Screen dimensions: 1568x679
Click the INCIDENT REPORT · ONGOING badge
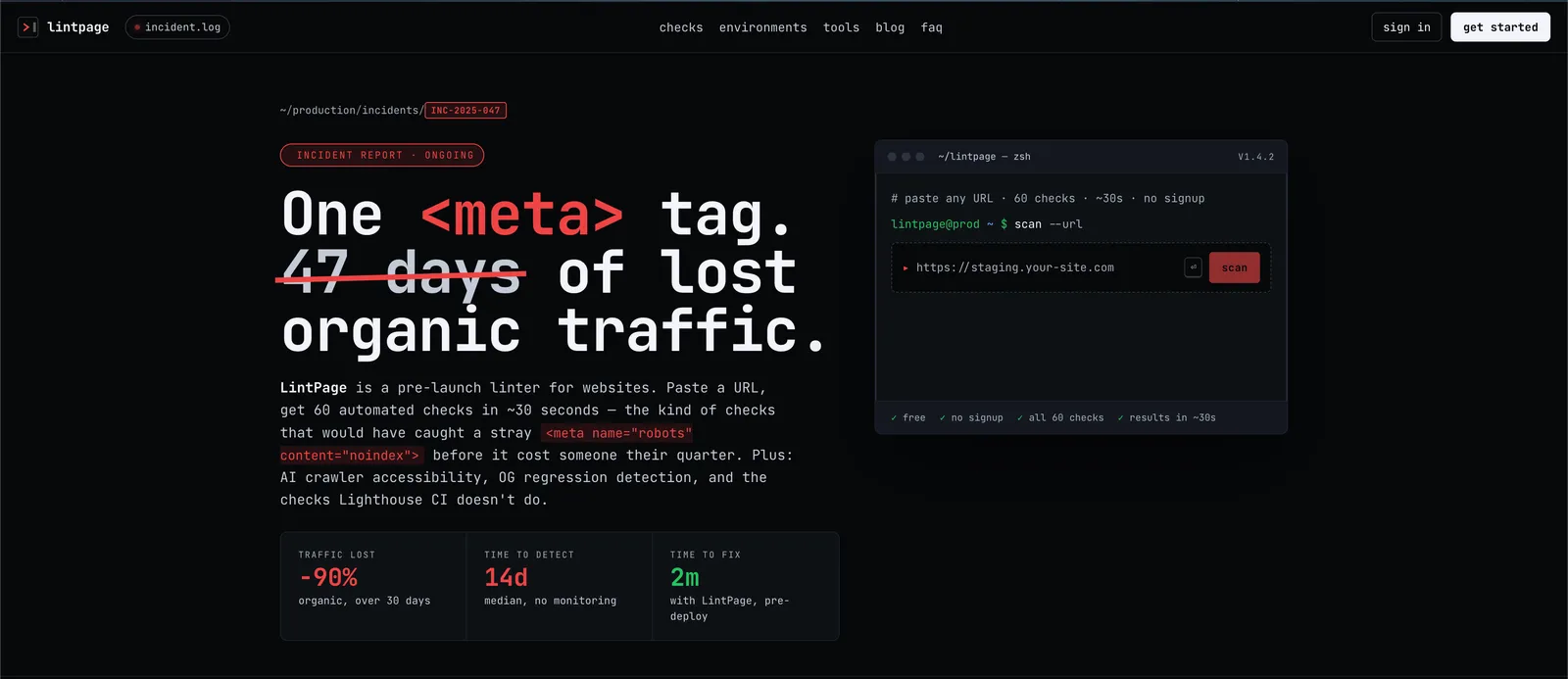(x=382, y=155)
